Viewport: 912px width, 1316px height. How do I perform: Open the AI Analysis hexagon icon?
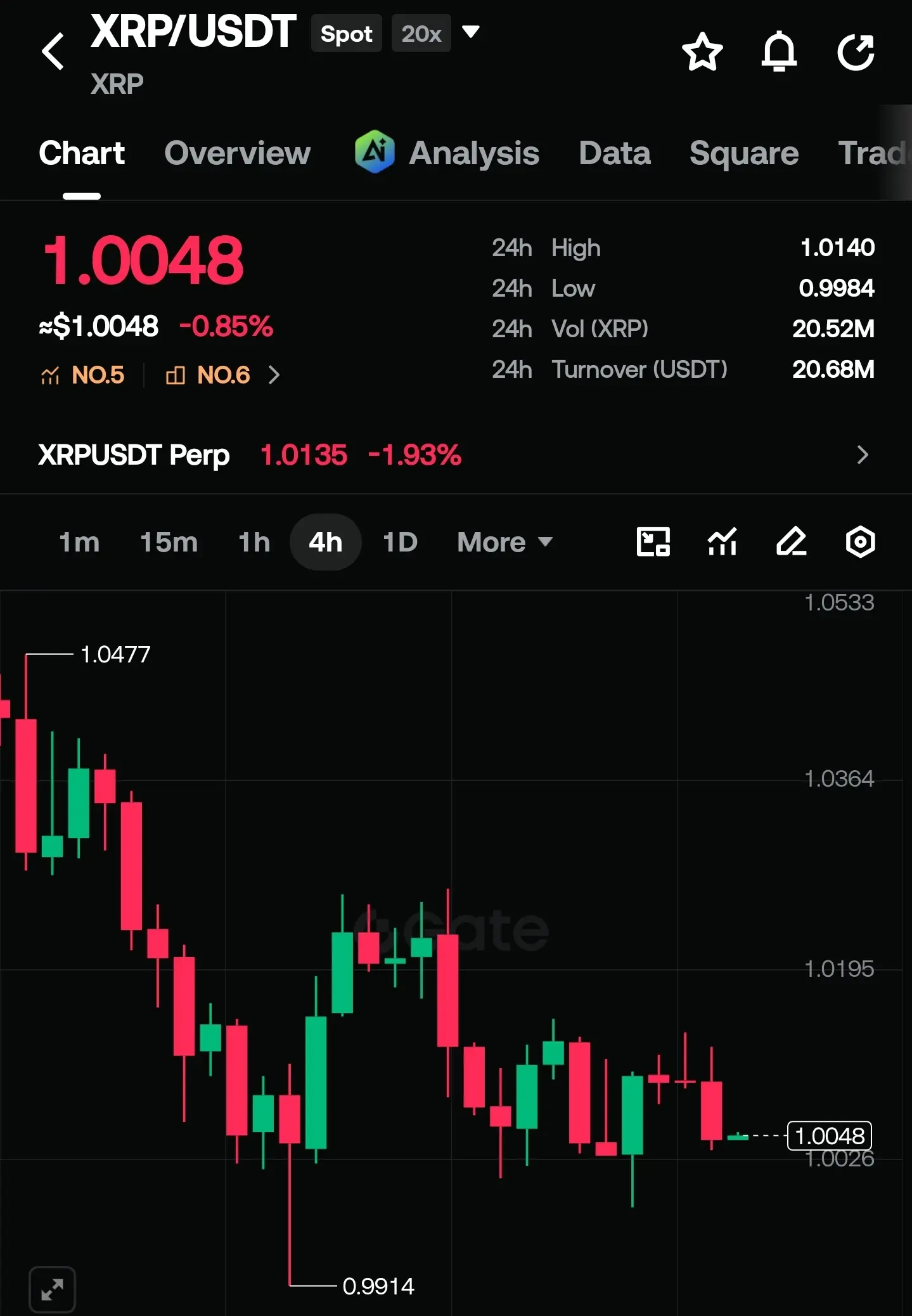(375, 152)
